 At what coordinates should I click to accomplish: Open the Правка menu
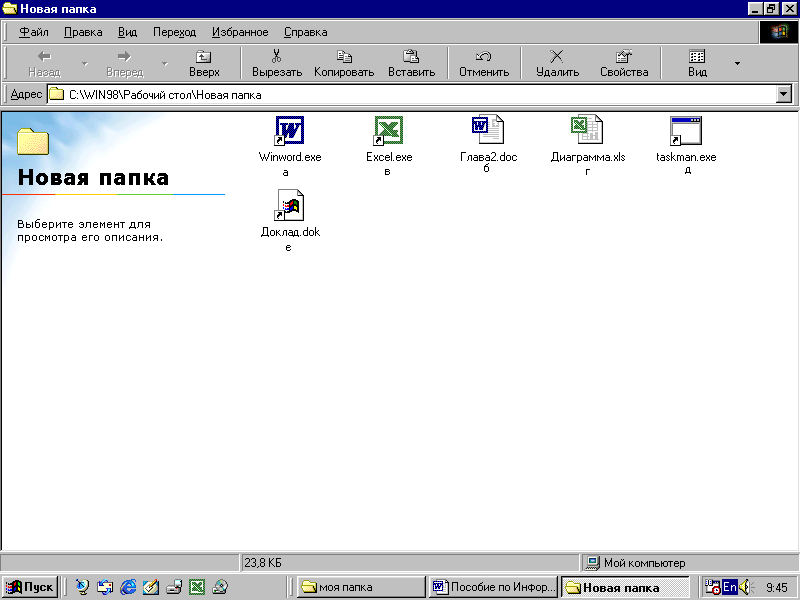[83, 32]
